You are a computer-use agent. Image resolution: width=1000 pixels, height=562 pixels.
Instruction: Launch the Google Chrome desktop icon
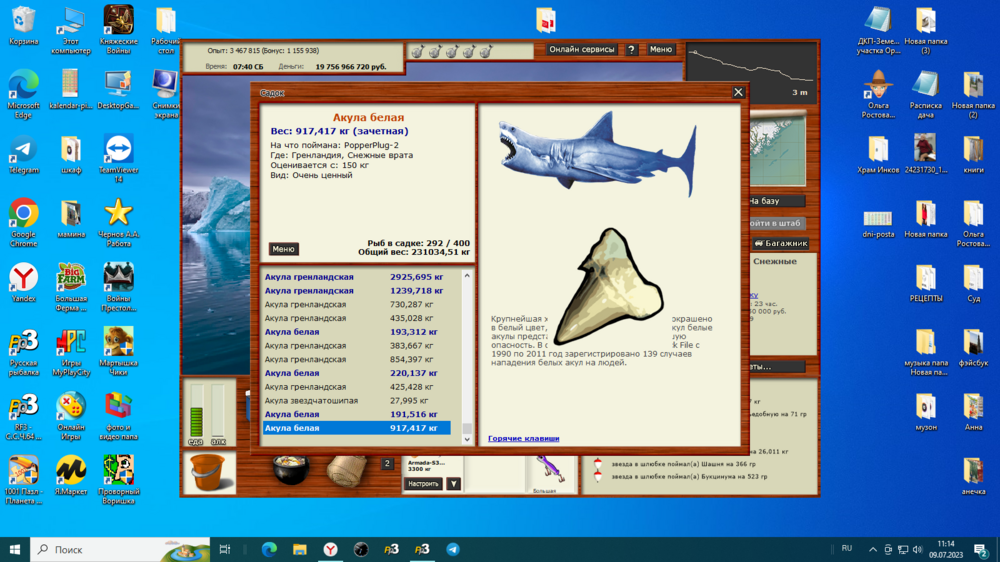tap(23, 220)
